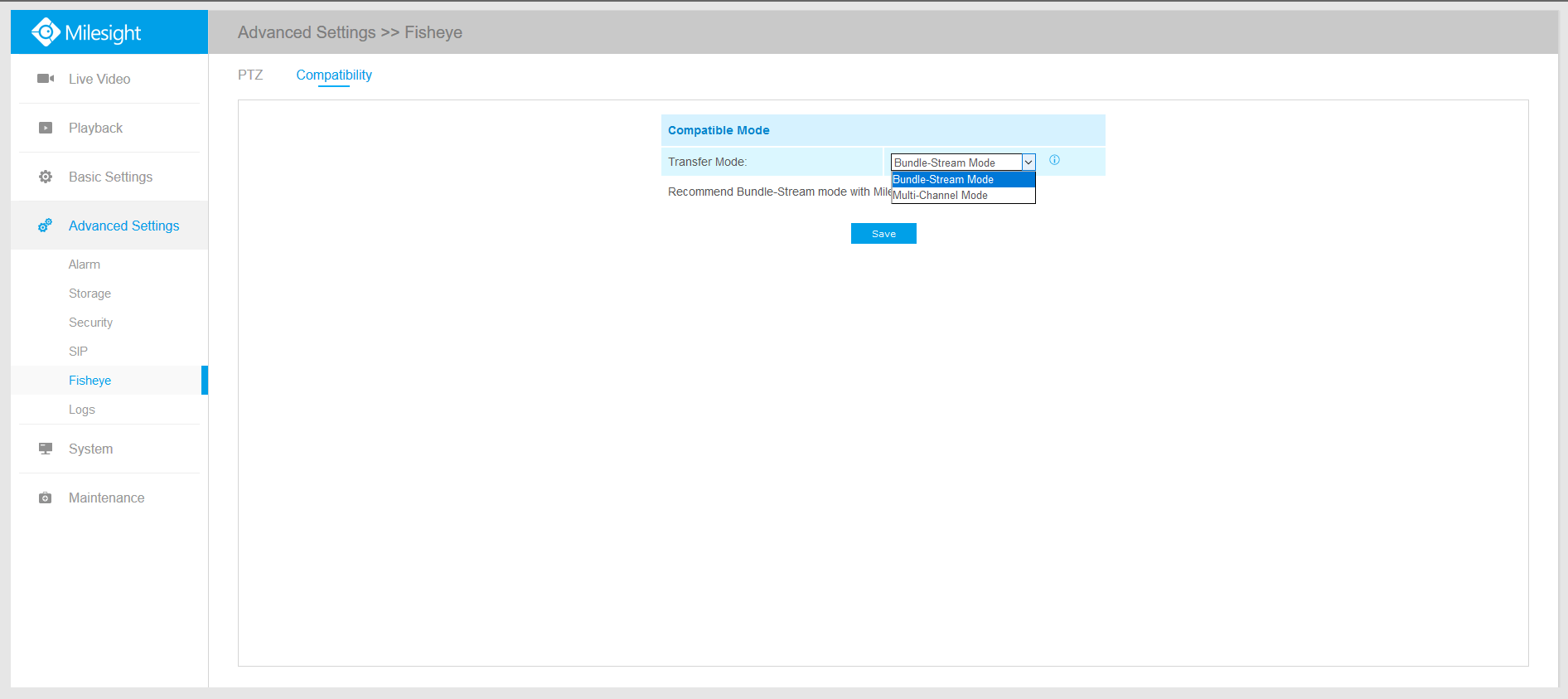The width and height of the screenshot is (1568, 699).
Task: Select Alarm under Advanced Settings
Action: (x=85, y=265)
